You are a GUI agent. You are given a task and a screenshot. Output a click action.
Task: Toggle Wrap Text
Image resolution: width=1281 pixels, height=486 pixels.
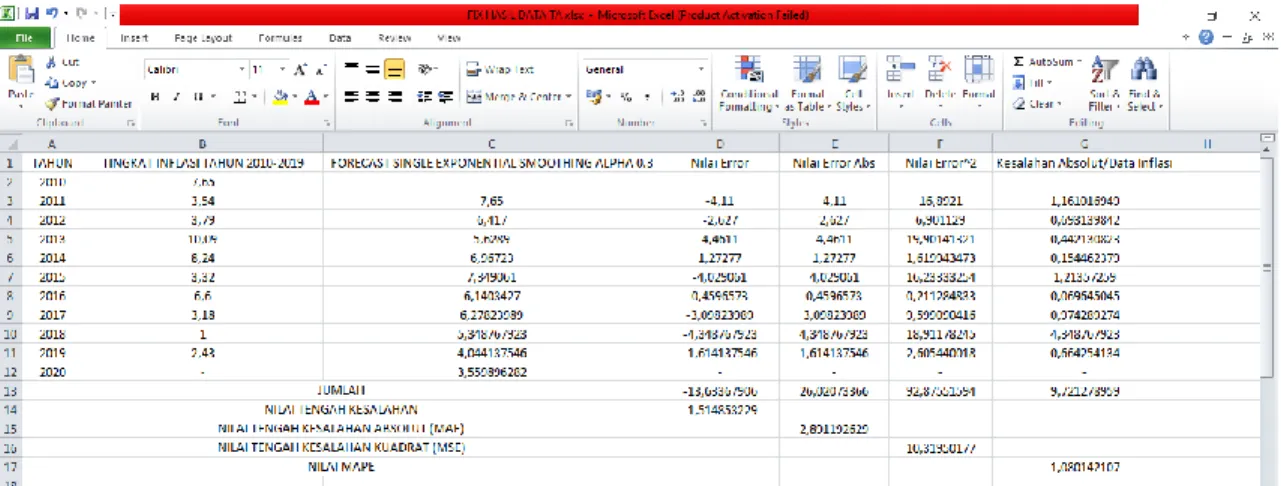(x=499, y=70)
